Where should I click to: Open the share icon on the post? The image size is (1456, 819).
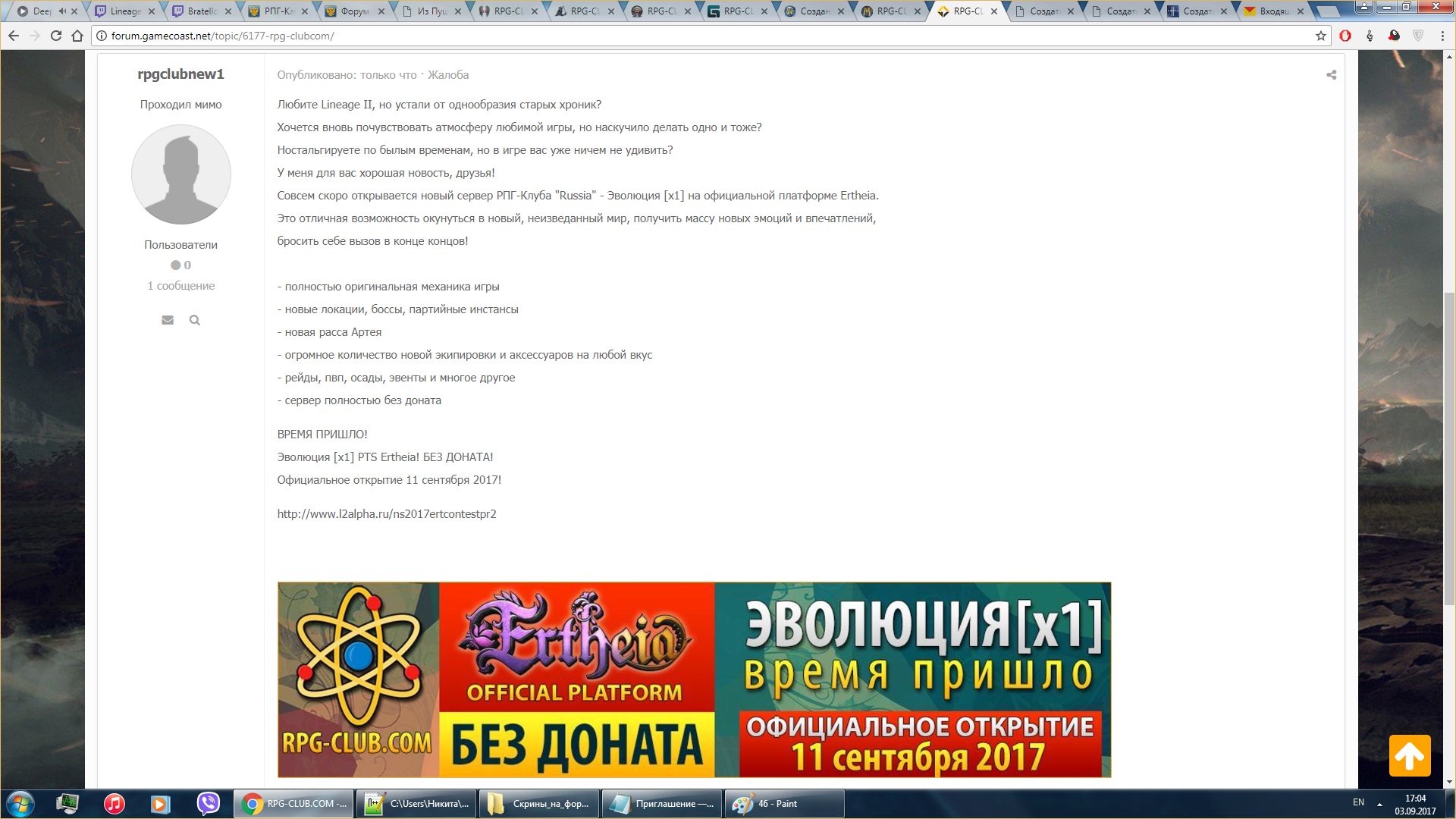(x=1331, y=75)
